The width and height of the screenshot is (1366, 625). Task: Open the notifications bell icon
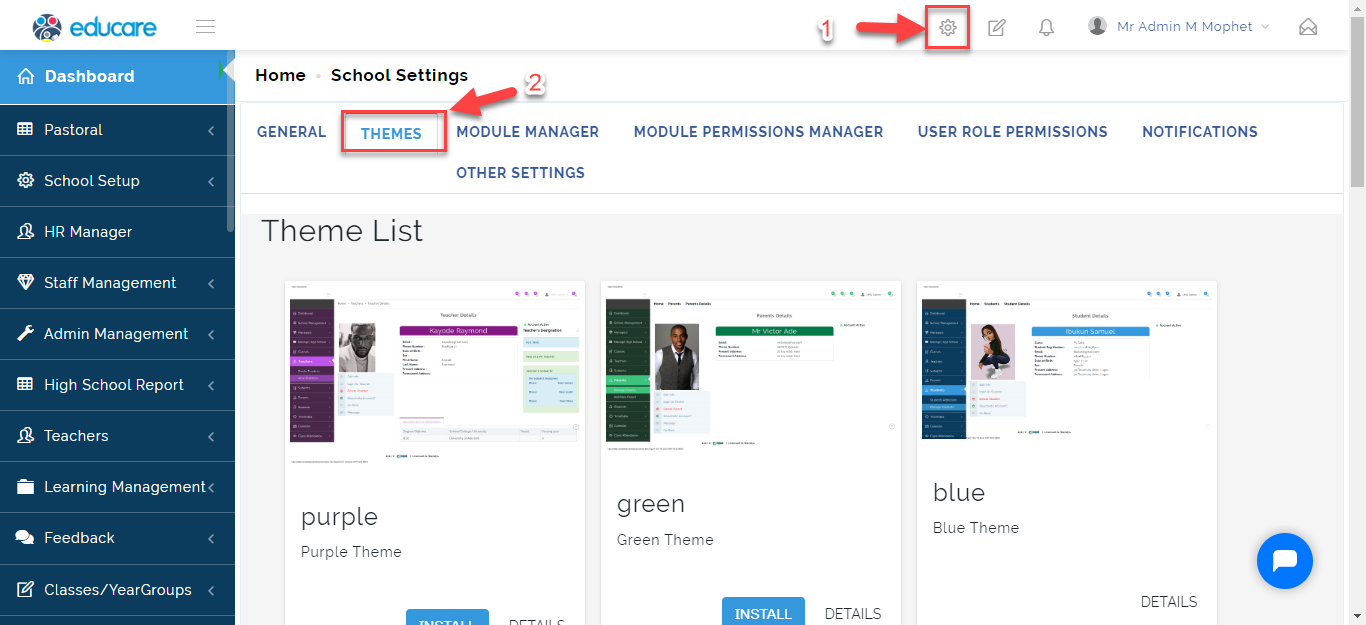click(x=1046, y=27)
